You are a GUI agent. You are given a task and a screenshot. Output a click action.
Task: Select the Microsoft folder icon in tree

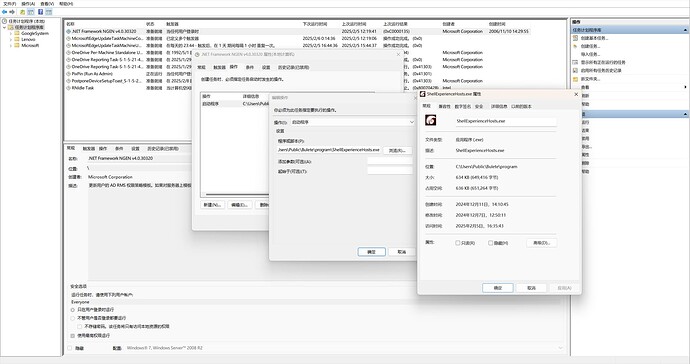(x=17, y=46)
